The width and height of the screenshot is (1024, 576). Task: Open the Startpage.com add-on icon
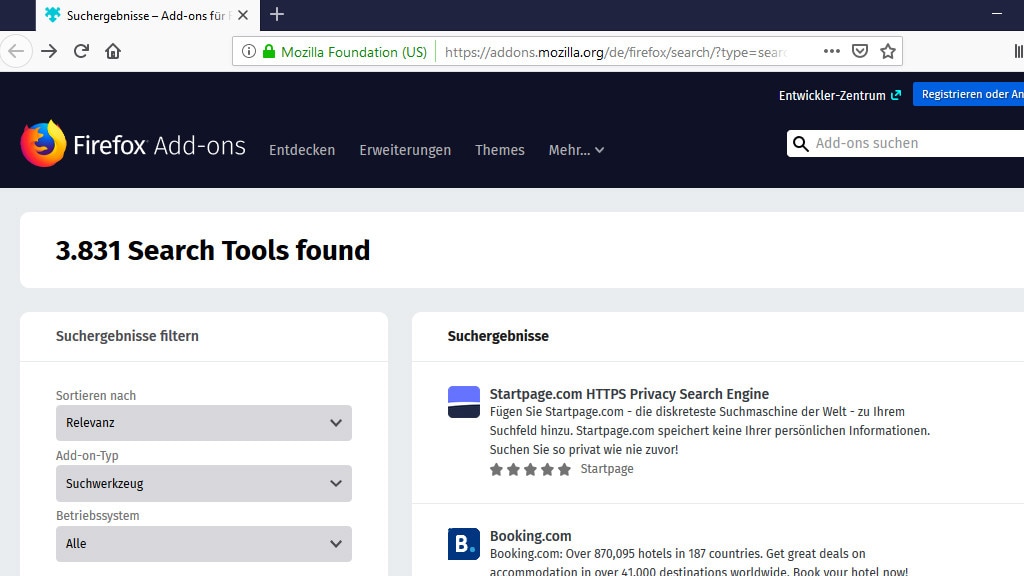click(464, 402)
